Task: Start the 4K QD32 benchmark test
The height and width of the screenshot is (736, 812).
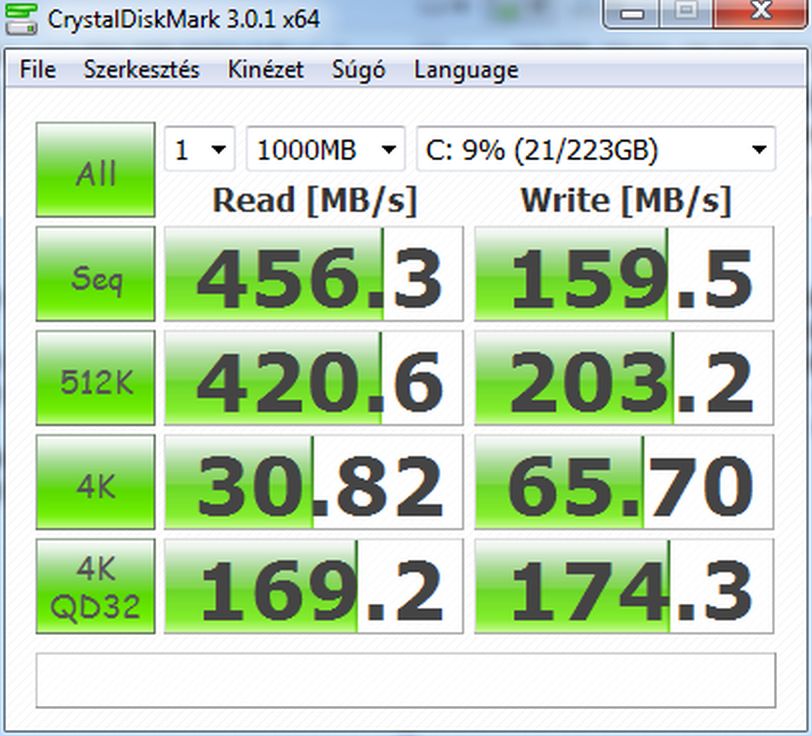Action: 95,586
